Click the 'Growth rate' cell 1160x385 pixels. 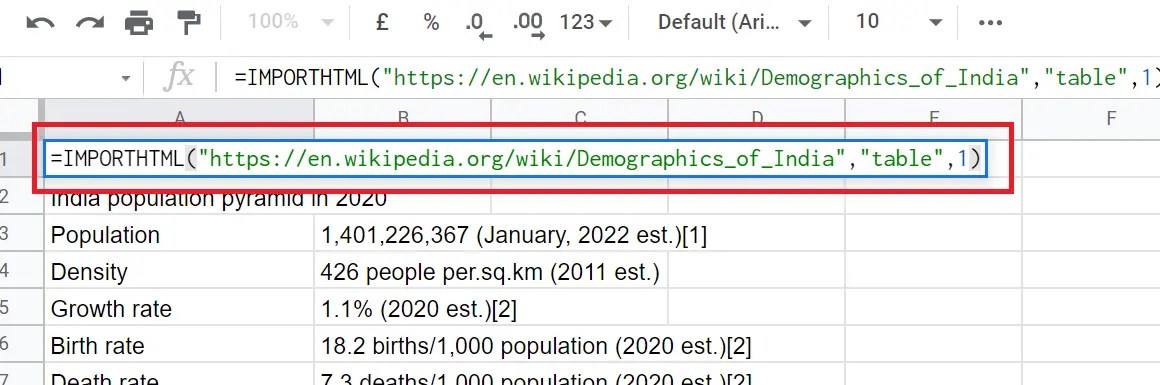click(179, 308)
